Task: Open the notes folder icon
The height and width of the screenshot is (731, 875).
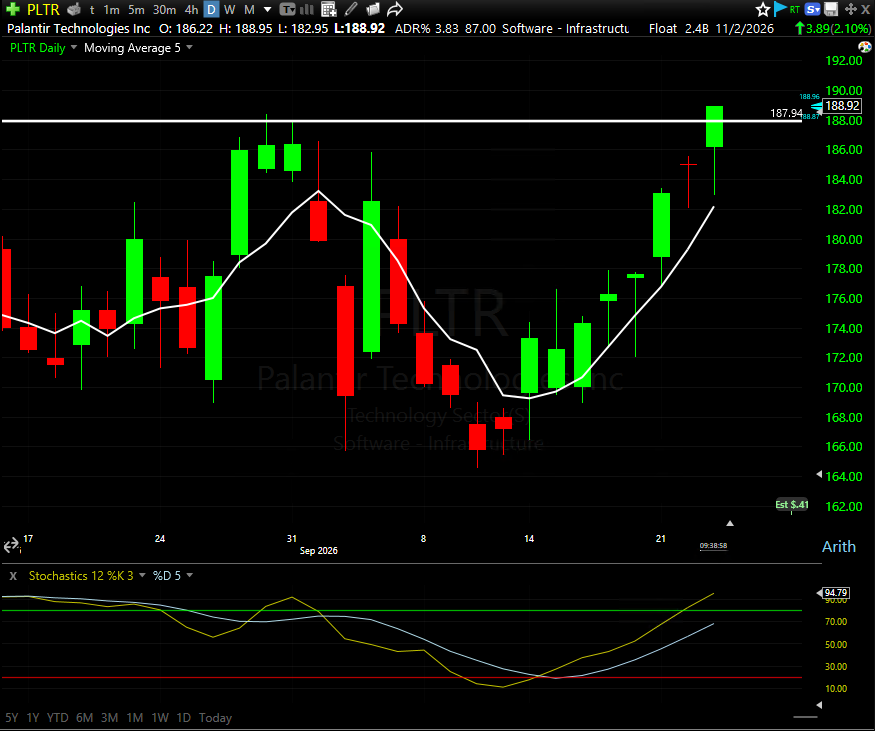Action: [x=372, y=9]
